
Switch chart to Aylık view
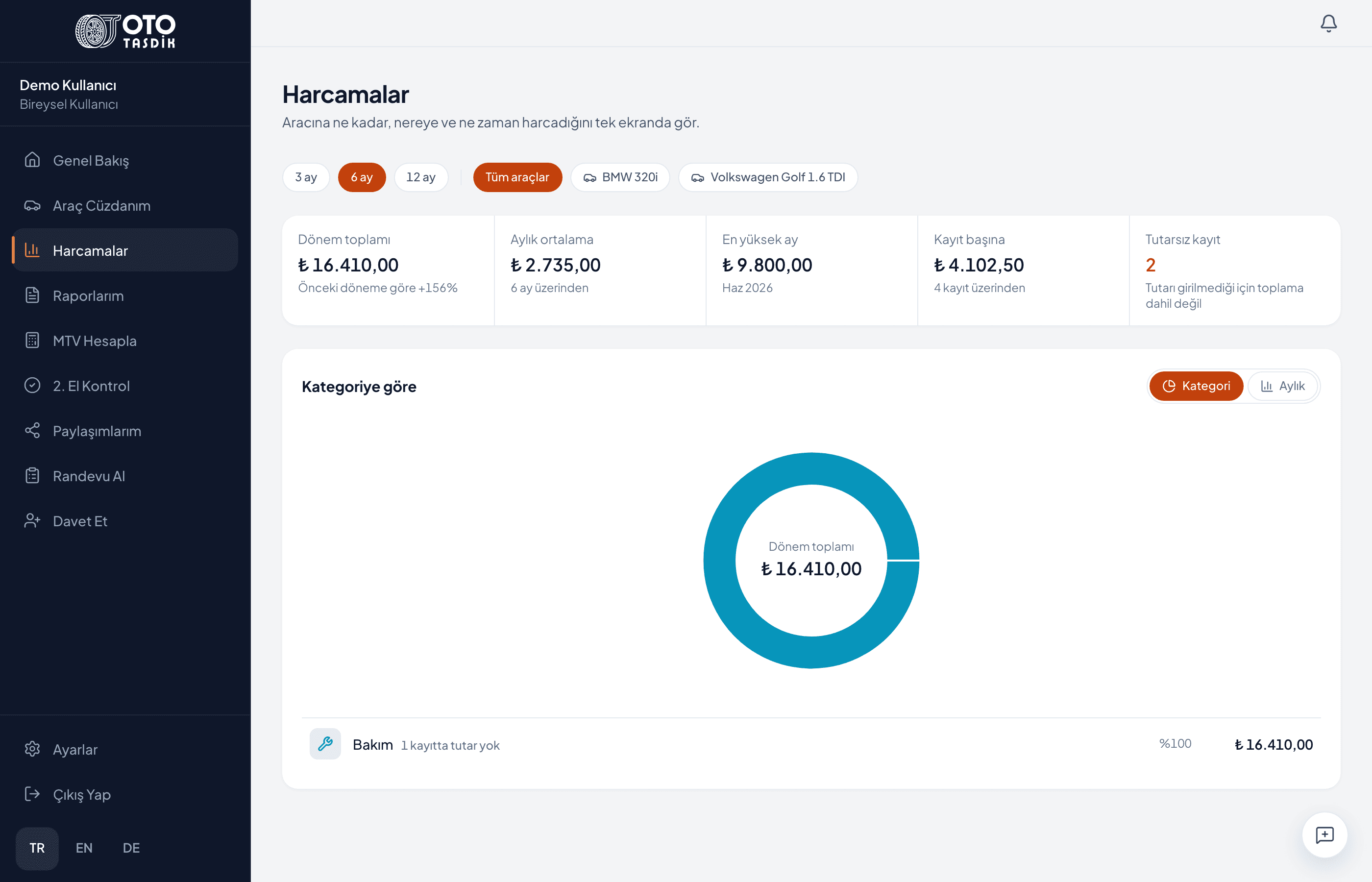pyautogui.click(x=1283, y=386)
